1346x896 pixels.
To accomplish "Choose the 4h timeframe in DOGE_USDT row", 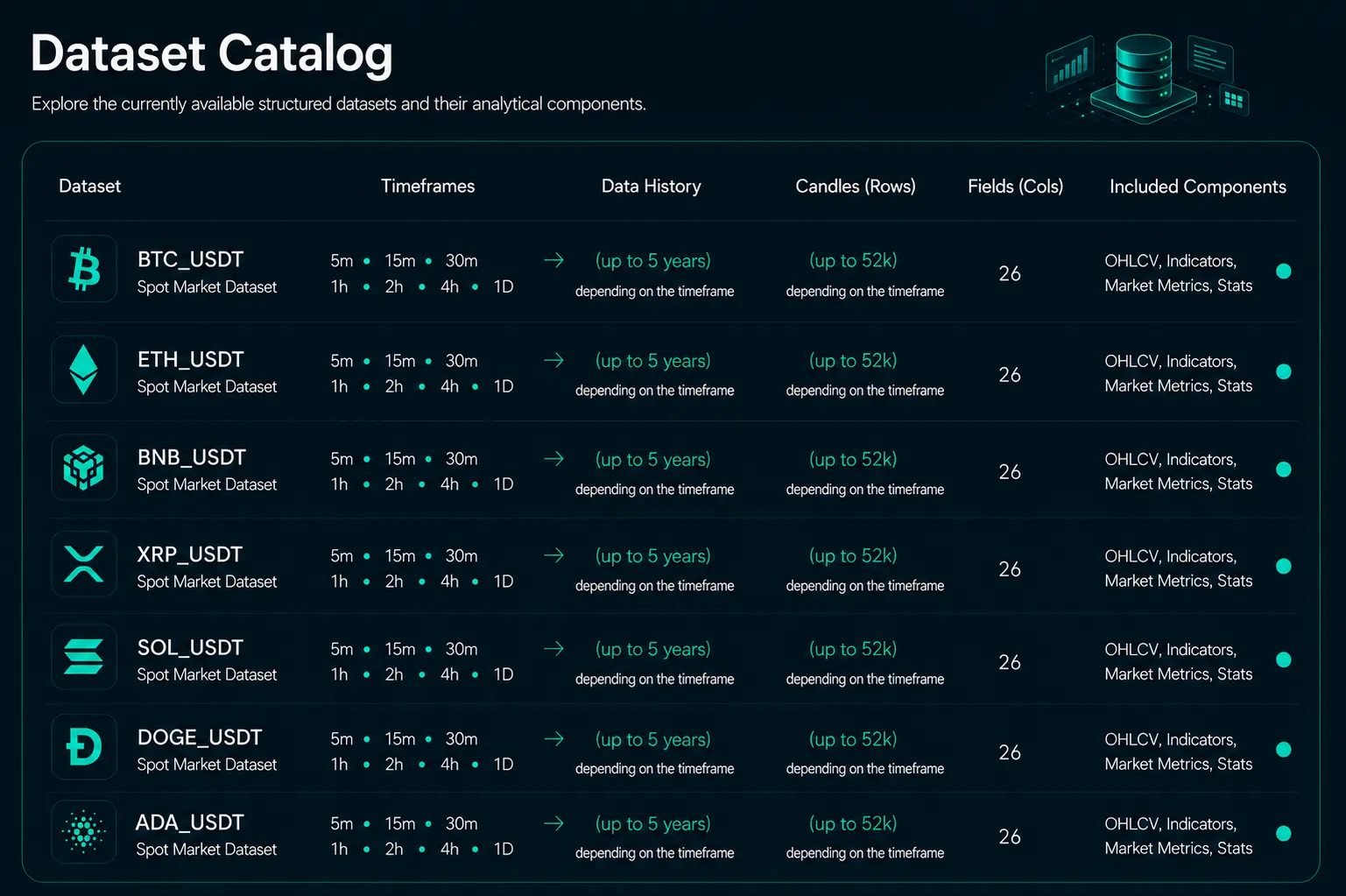I will (x=449, y=765).
